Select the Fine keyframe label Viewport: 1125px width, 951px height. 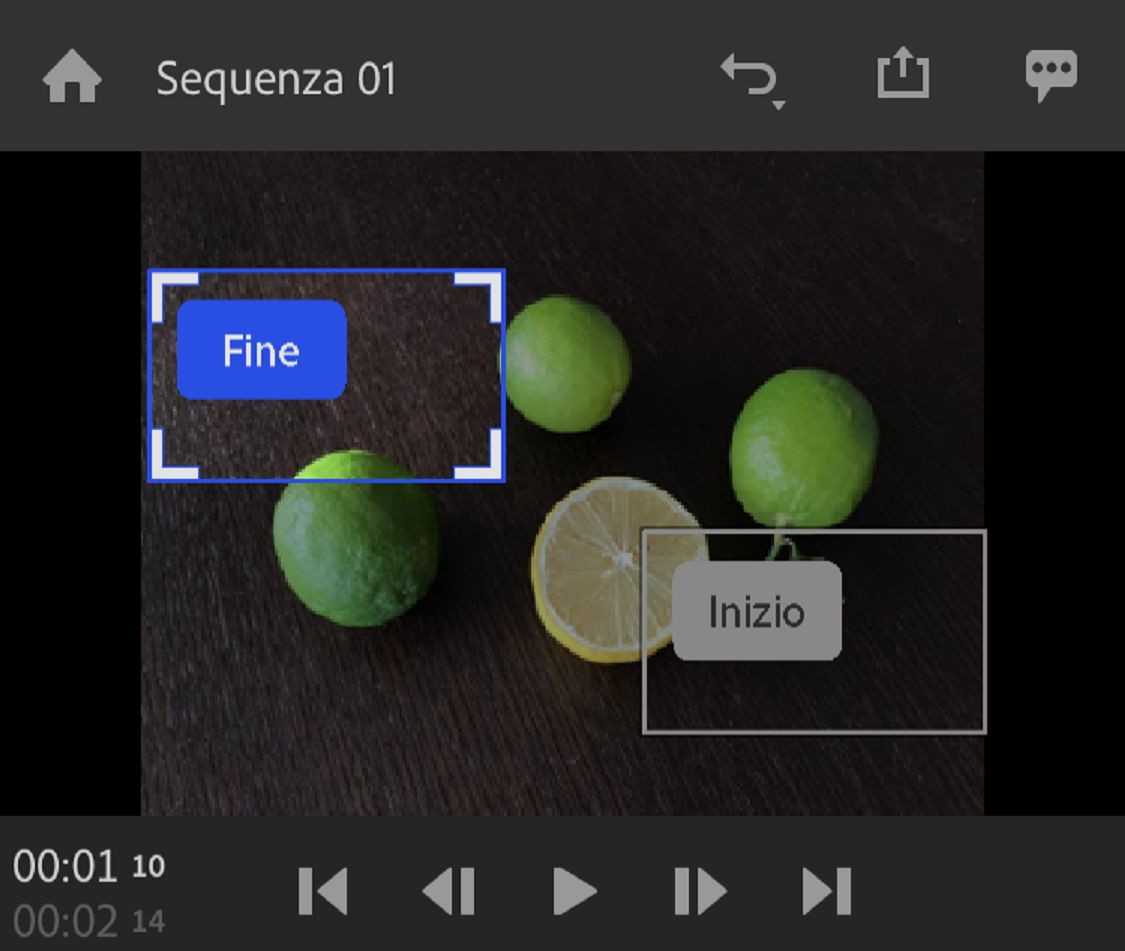click(260, 350)
